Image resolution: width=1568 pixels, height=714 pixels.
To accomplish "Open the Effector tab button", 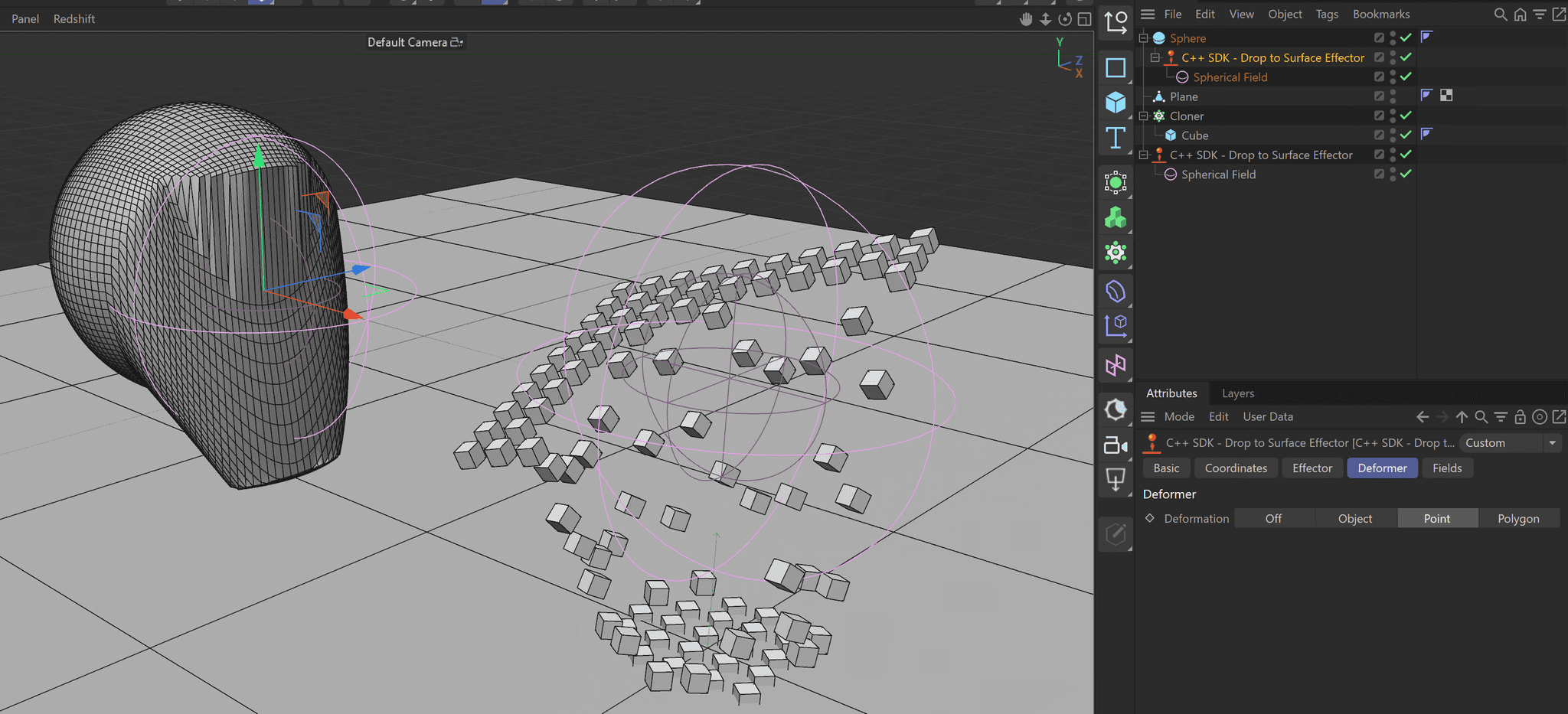I will click(x=1312, y=468).
